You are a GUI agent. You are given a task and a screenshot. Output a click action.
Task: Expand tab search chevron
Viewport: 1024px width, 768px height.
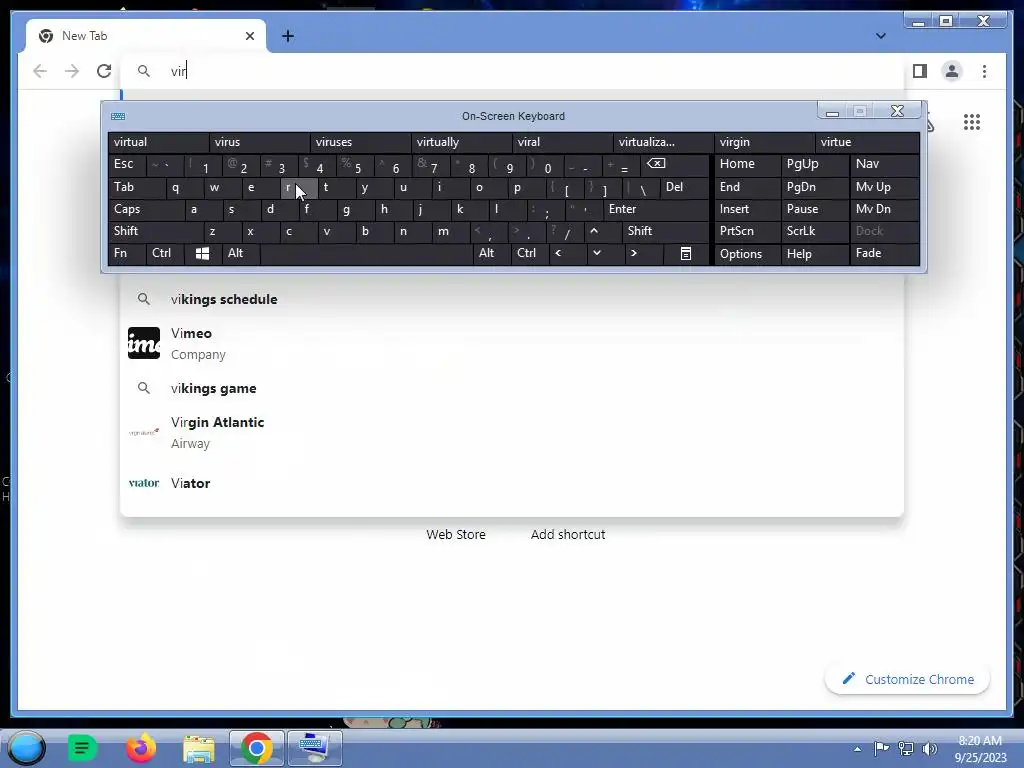880,36
